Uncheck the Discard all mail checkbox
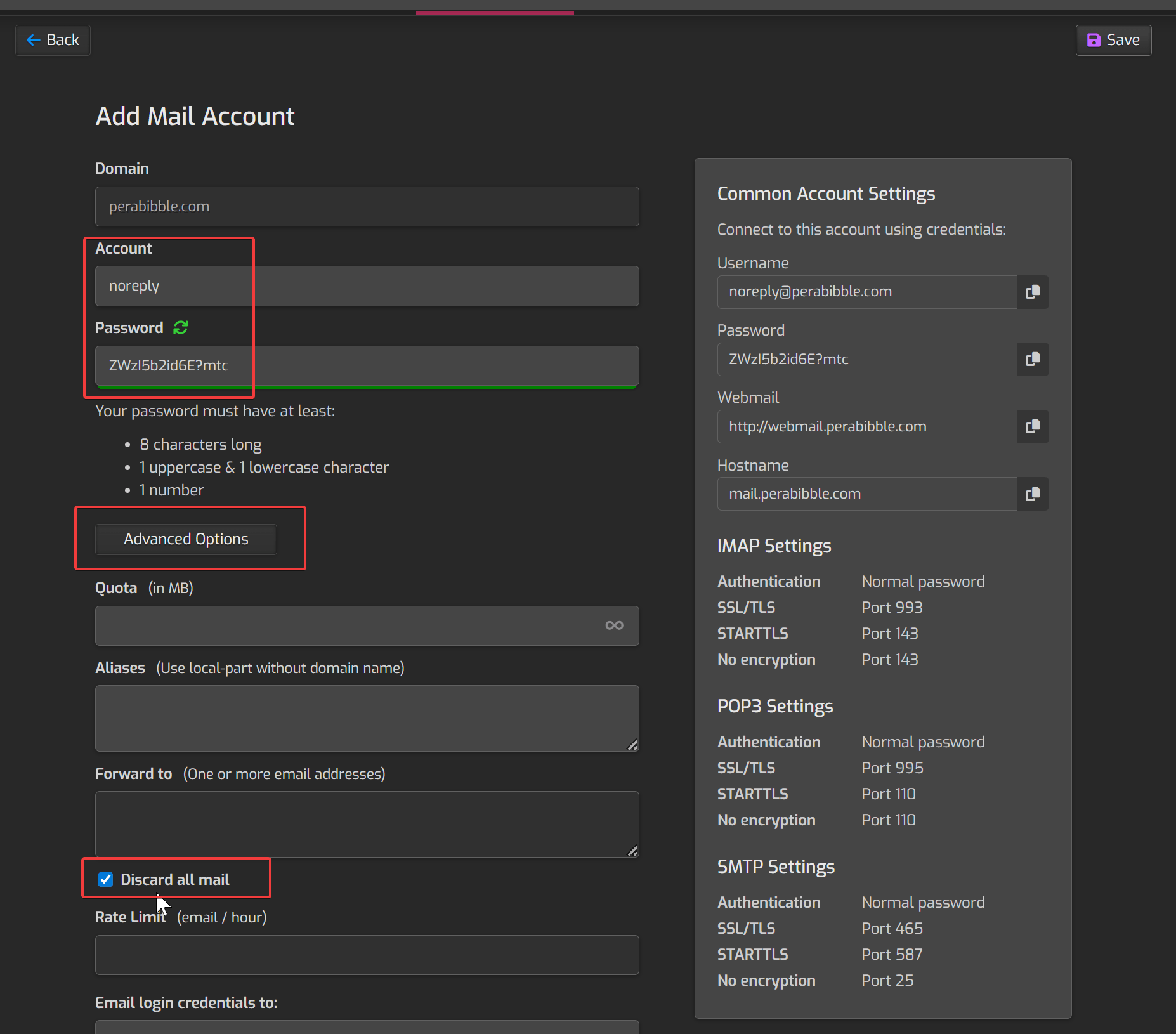 click(x=106, y=879)
